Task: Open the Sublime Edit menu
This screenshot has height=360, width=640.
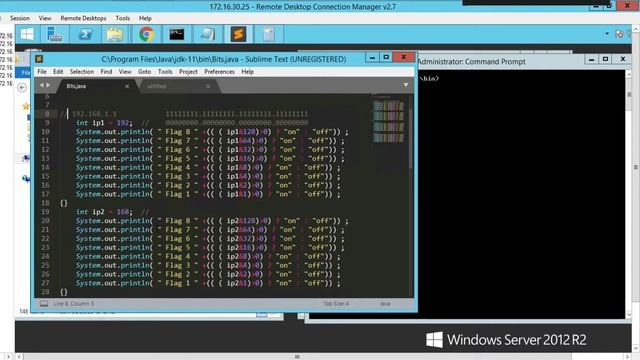Action: pyautogui.click(x=58, y=71)
